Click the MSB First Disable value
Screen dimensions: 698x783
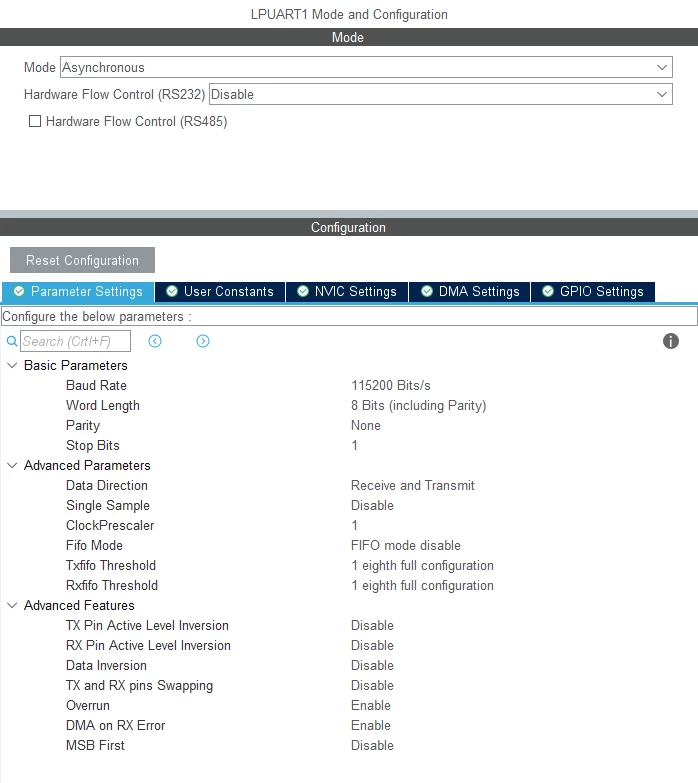pos(372,745)
